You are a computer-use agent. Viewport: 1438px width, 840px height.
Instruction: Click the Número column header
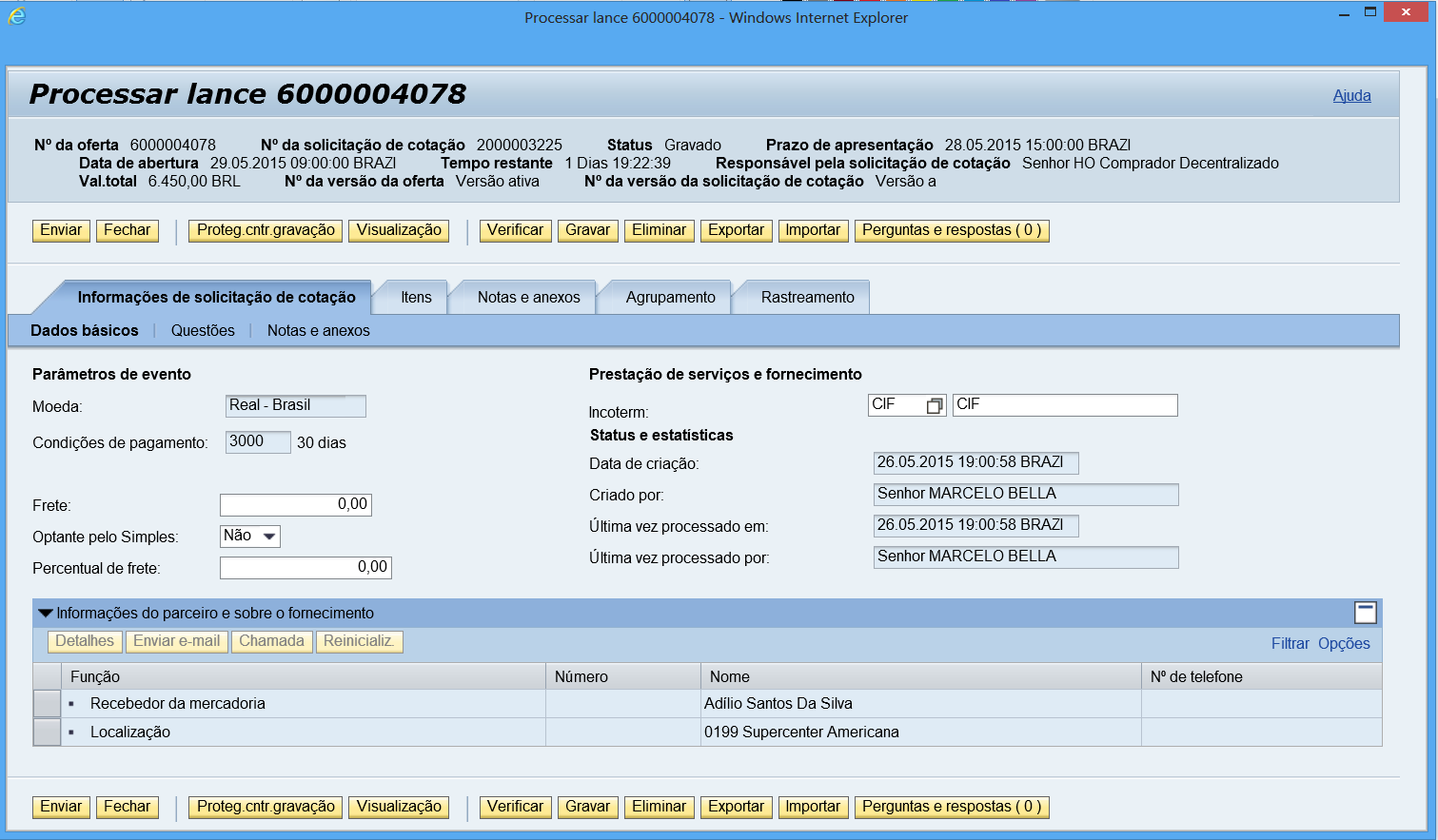[623, 676]
